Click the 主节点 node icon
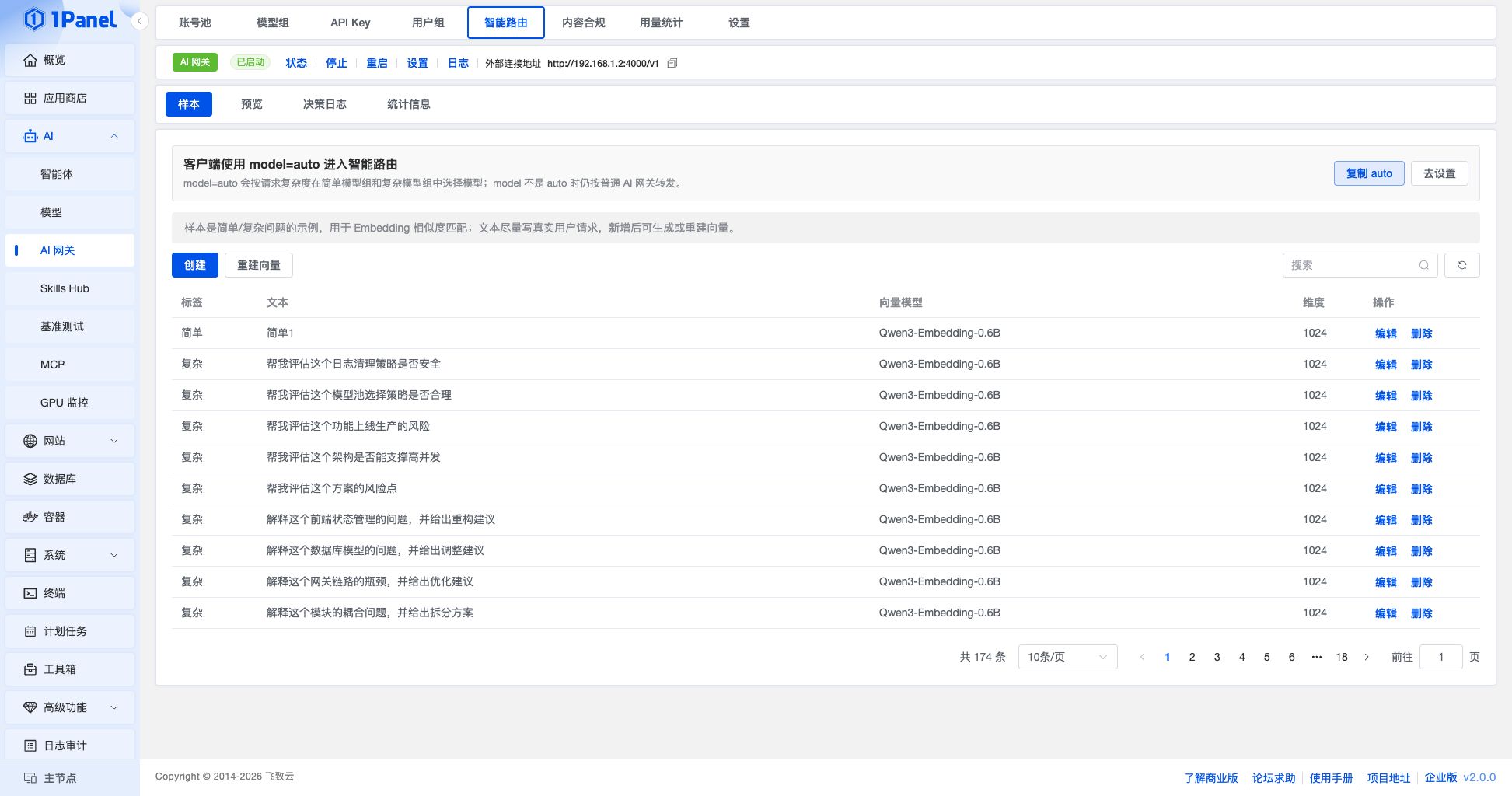Viewport: 1512px width, 796px height. pyautogui.click(x=30, y=778)
